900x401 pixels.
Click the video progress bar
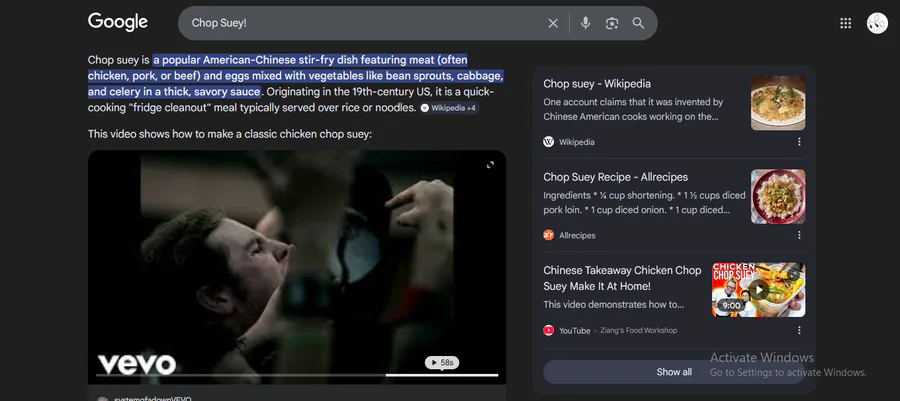pyautogui.click(x=297, y=375)
